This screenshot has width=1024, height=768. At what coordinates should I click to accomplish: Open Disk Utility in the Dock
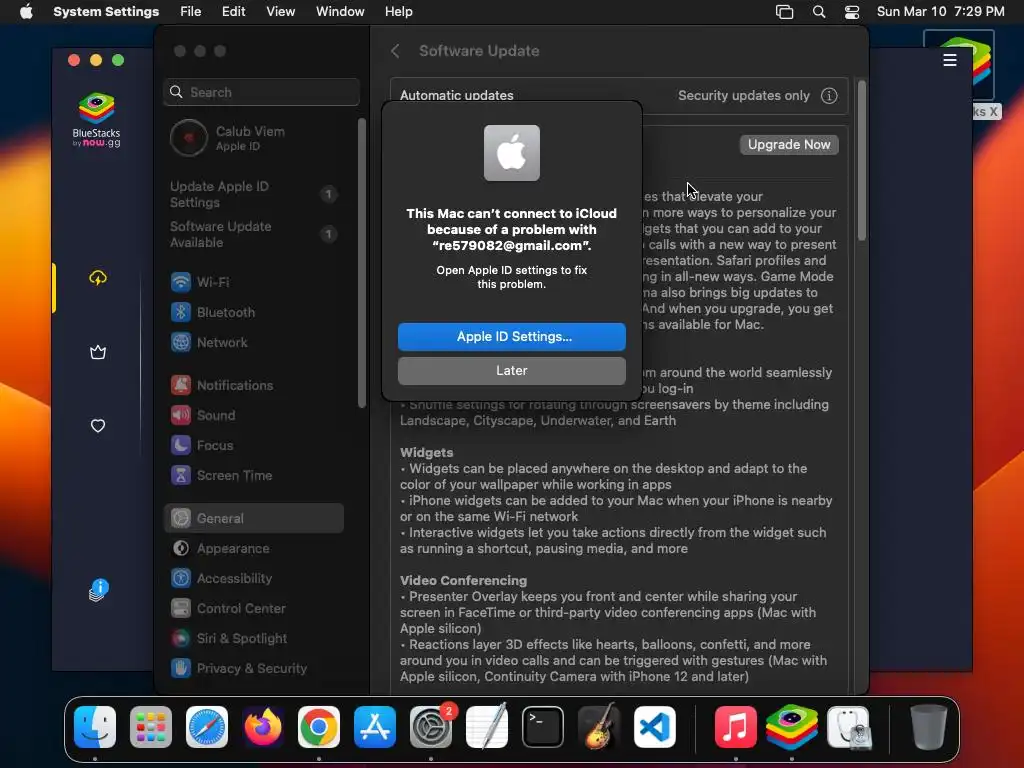pyautogui.click(x=848, y=727)
